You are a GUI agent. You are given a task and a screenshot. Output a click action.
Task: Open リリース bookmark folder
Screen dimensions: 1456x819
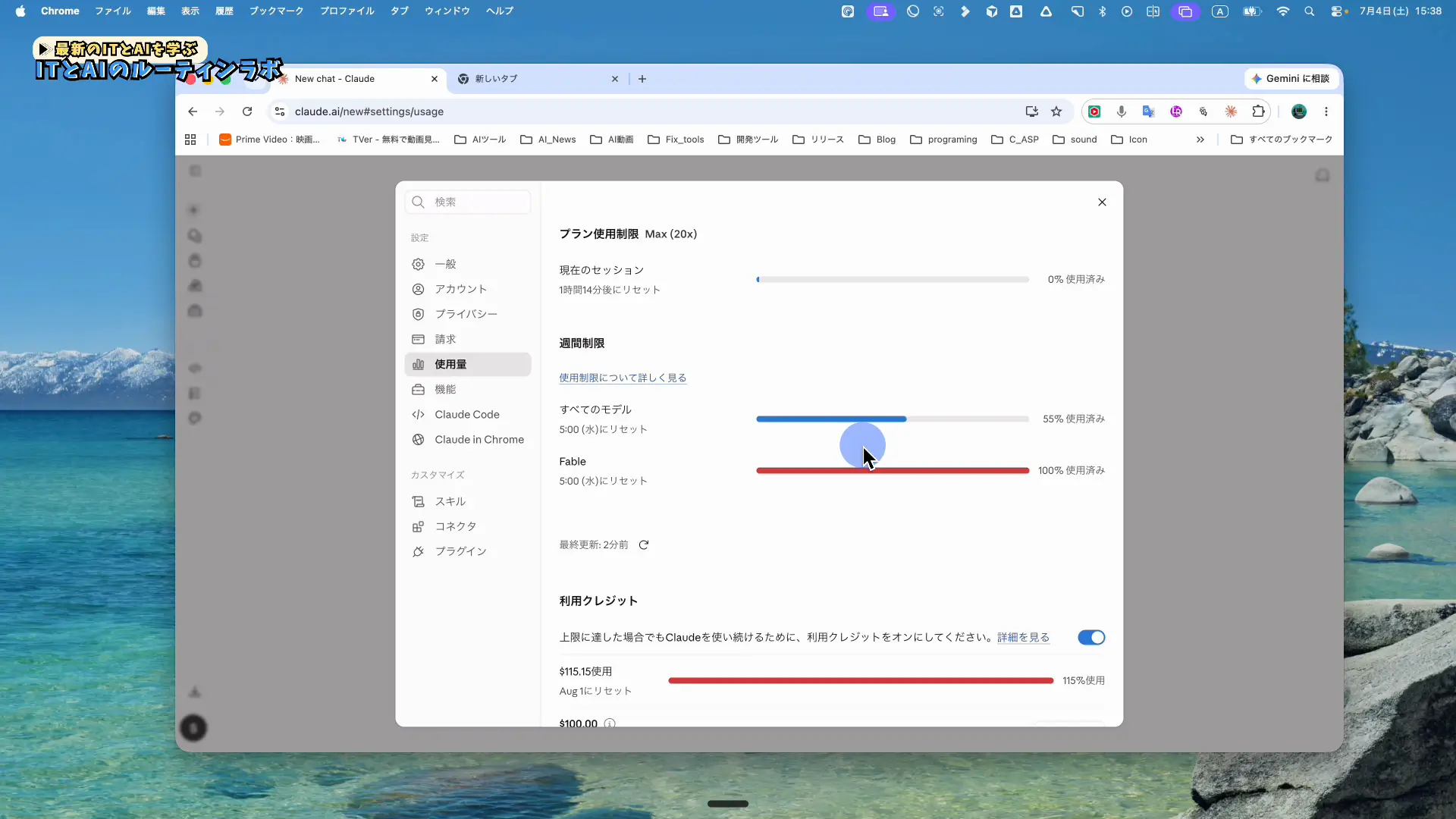point(818,140)
